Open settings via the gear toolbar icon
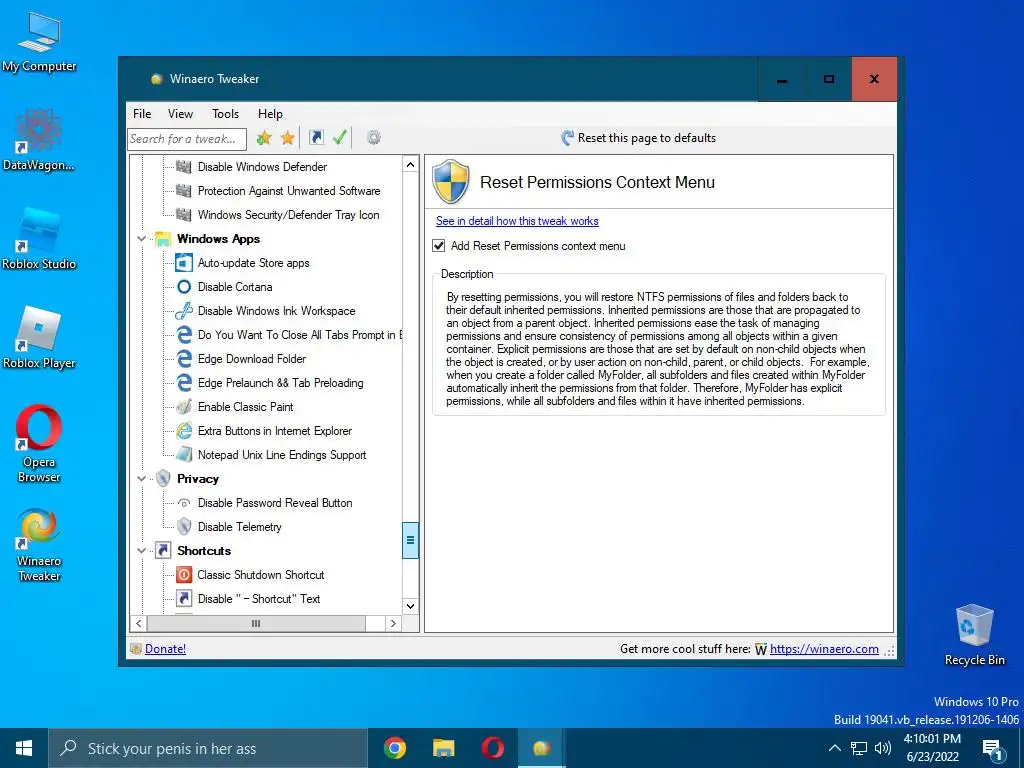This screenshot has width=1024, height=768. point(374,137)
